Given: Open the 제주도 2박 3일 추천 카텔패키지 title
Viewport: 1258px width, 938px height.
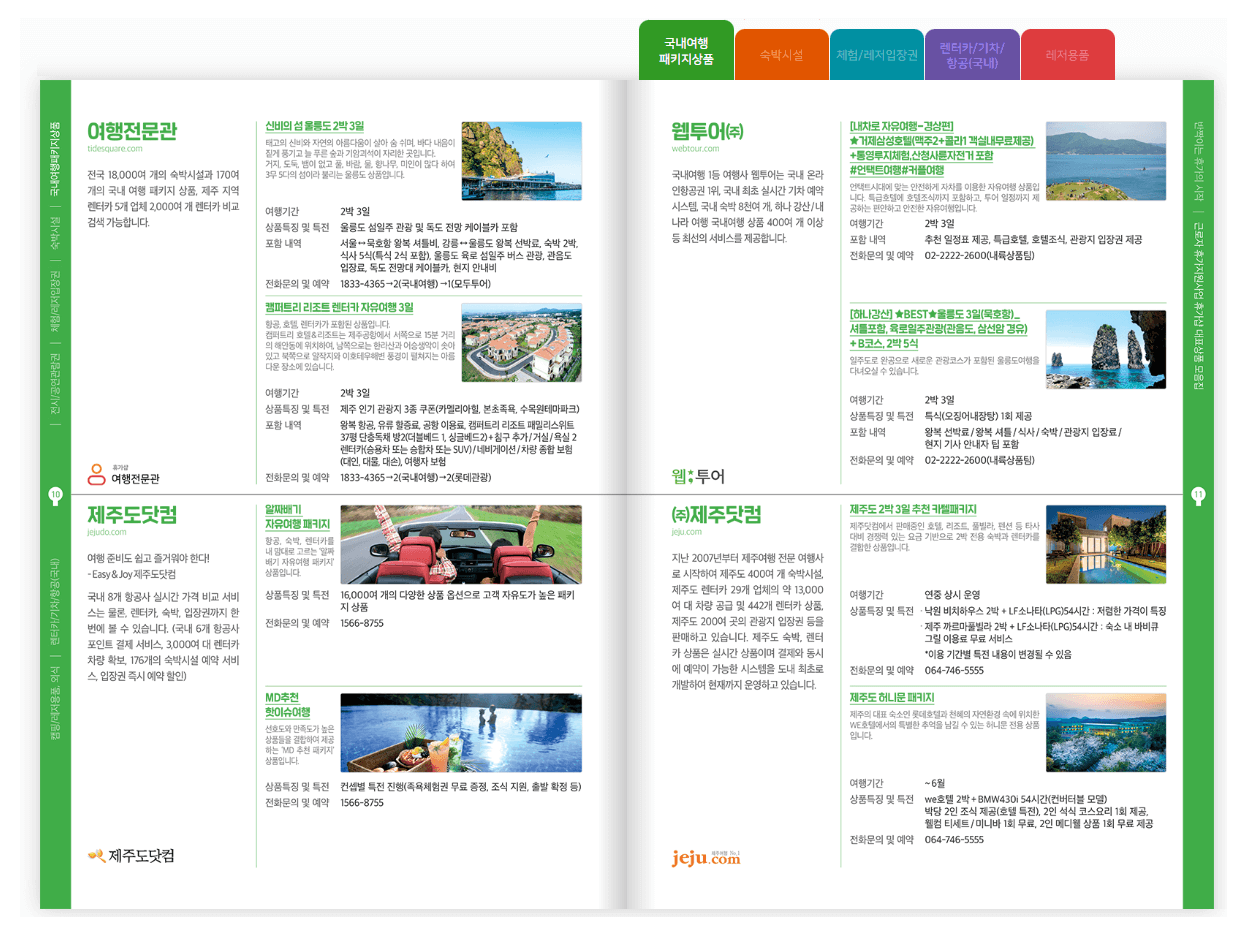Looking at the screenshot, I should pyautogui.click(x=913, y=510).
